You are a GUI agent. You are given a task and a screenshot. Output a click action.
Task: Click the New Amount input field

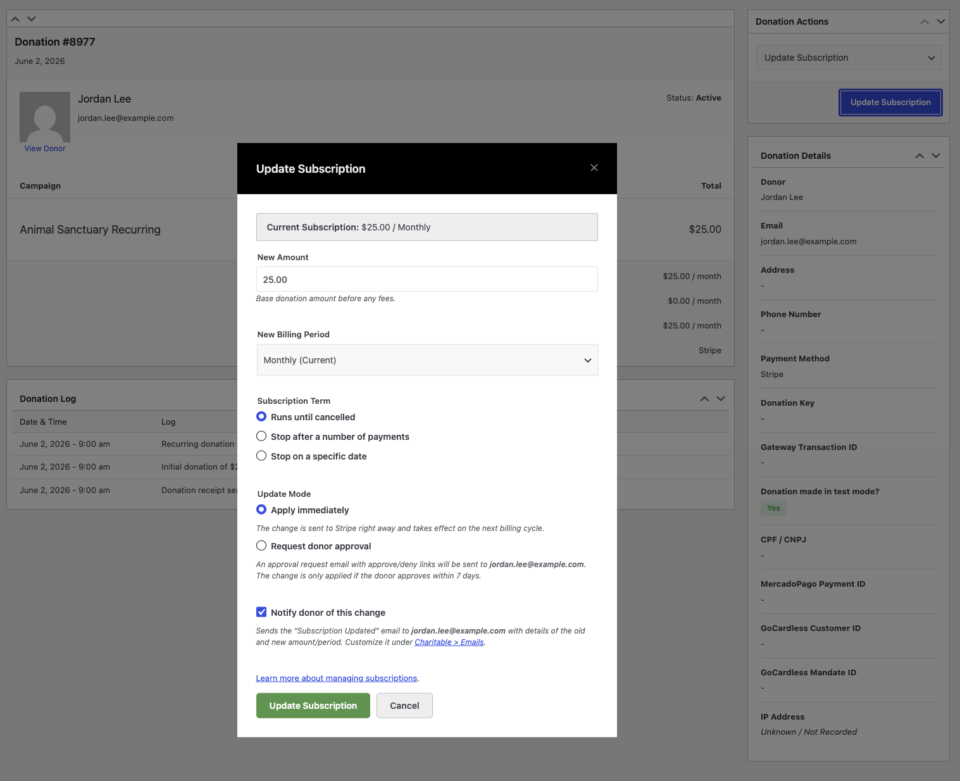[427, 279]
